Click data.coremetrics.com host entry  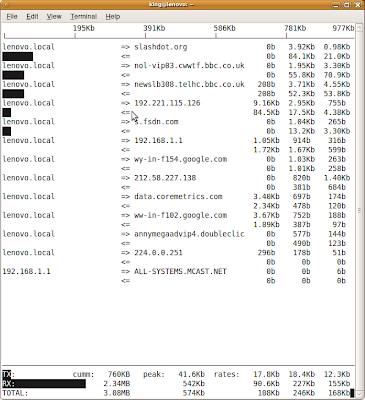[178, 196]
